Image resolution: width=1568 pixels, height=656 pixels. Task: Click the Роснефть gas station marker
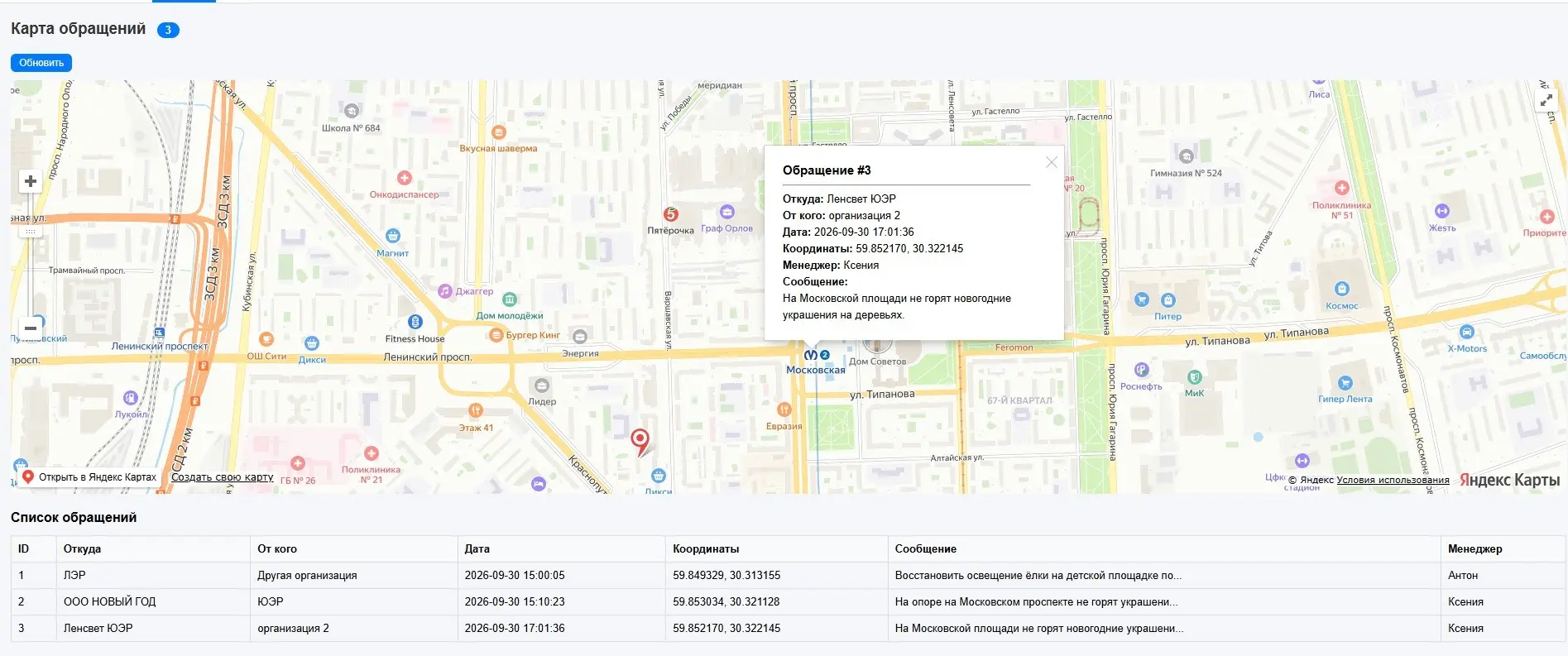pyautogui.click(x=1142, y=370)
